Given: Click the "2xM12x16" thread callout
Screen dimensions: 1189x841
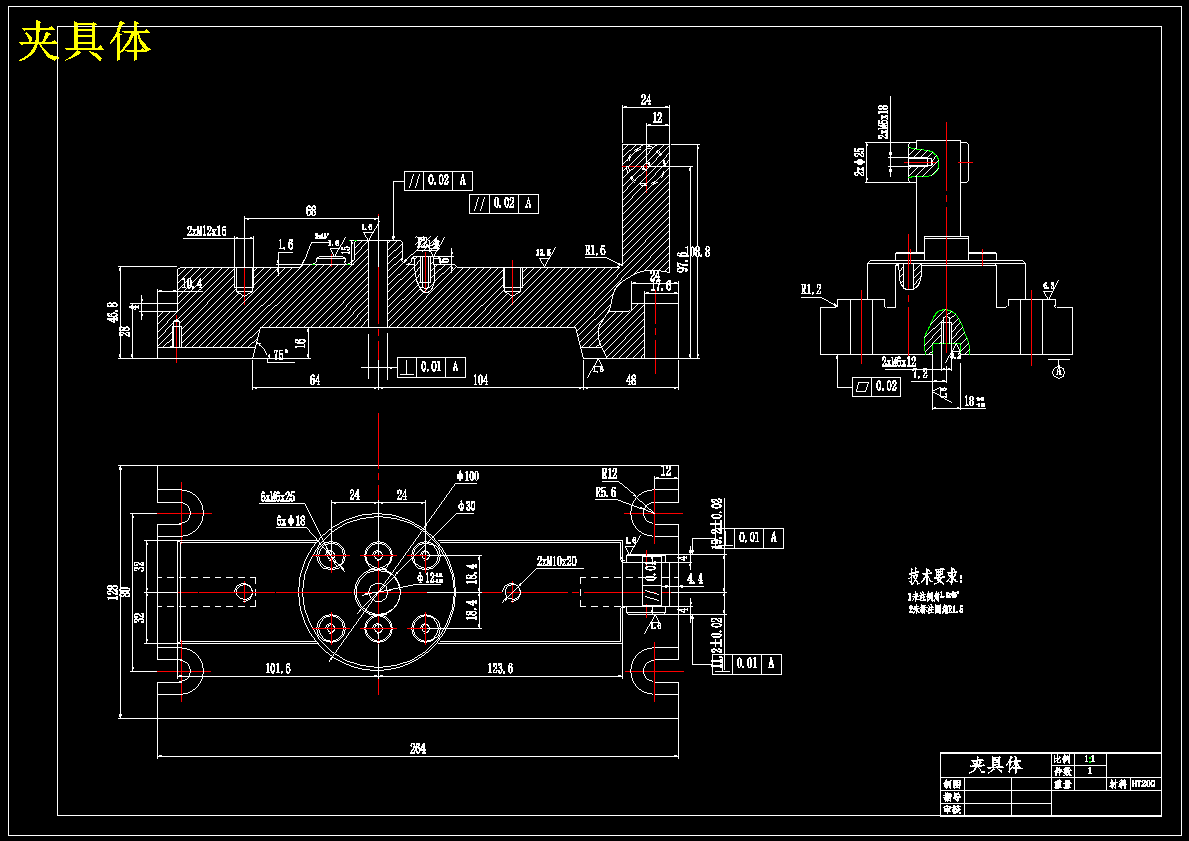Looking at the screenshot, I should pyautogui.click(x=206, y=231).
